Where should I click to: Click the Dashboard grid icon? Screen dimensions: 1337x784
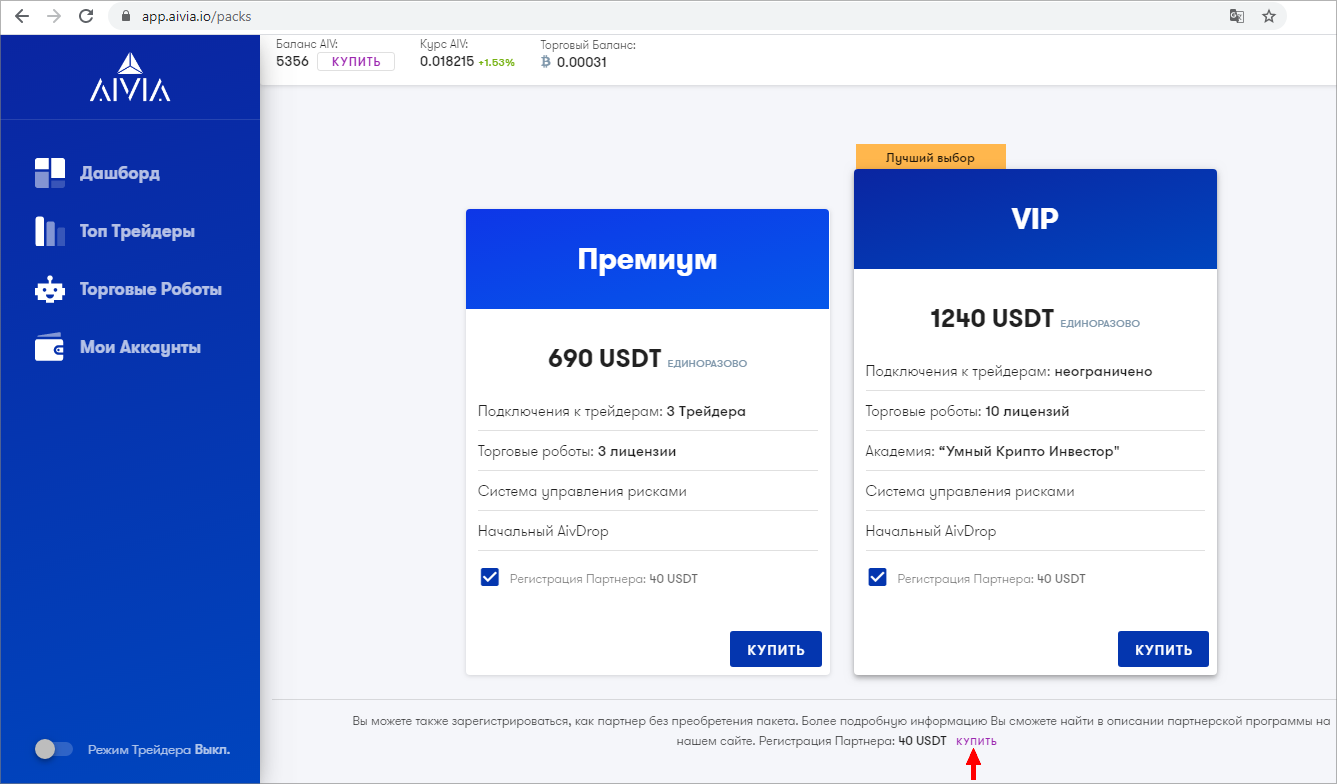point(50,173)
